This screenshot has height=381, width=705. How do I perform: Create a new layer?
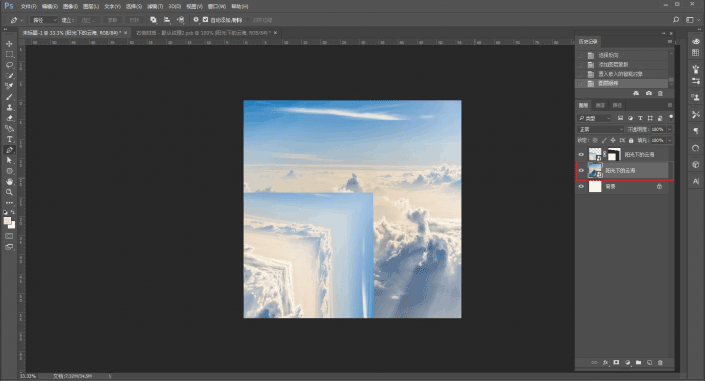tap(649, 362)
